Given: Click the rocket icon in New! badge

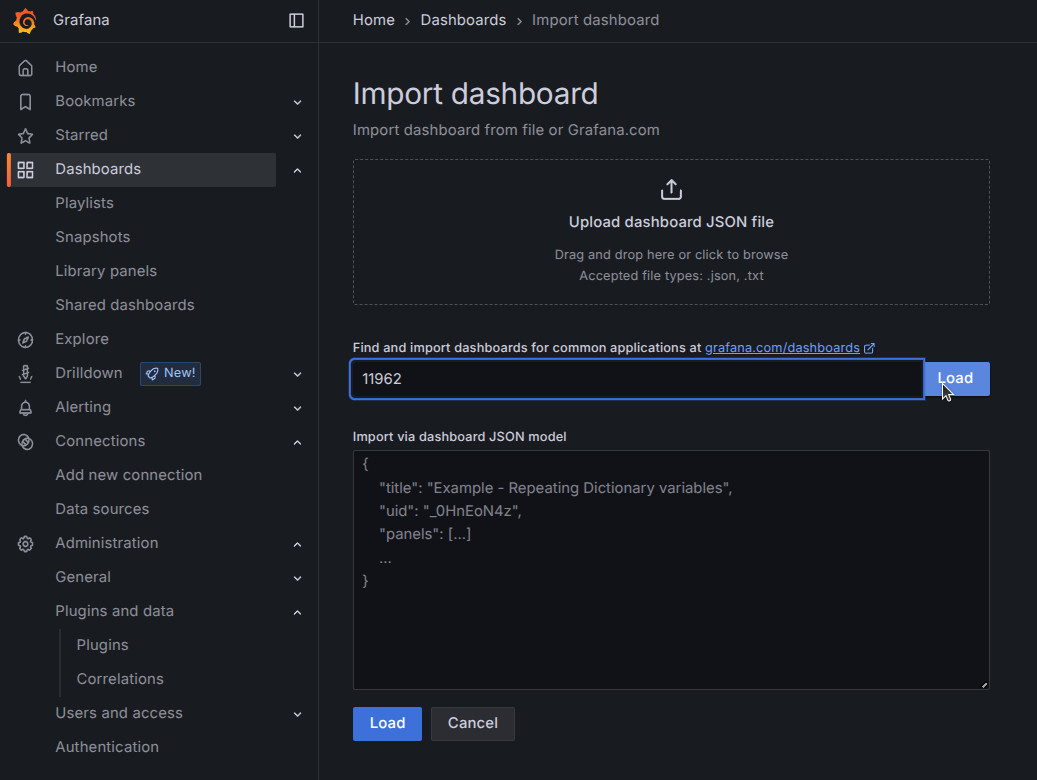Looking at the screenshot, I should (x=152, y=373).
